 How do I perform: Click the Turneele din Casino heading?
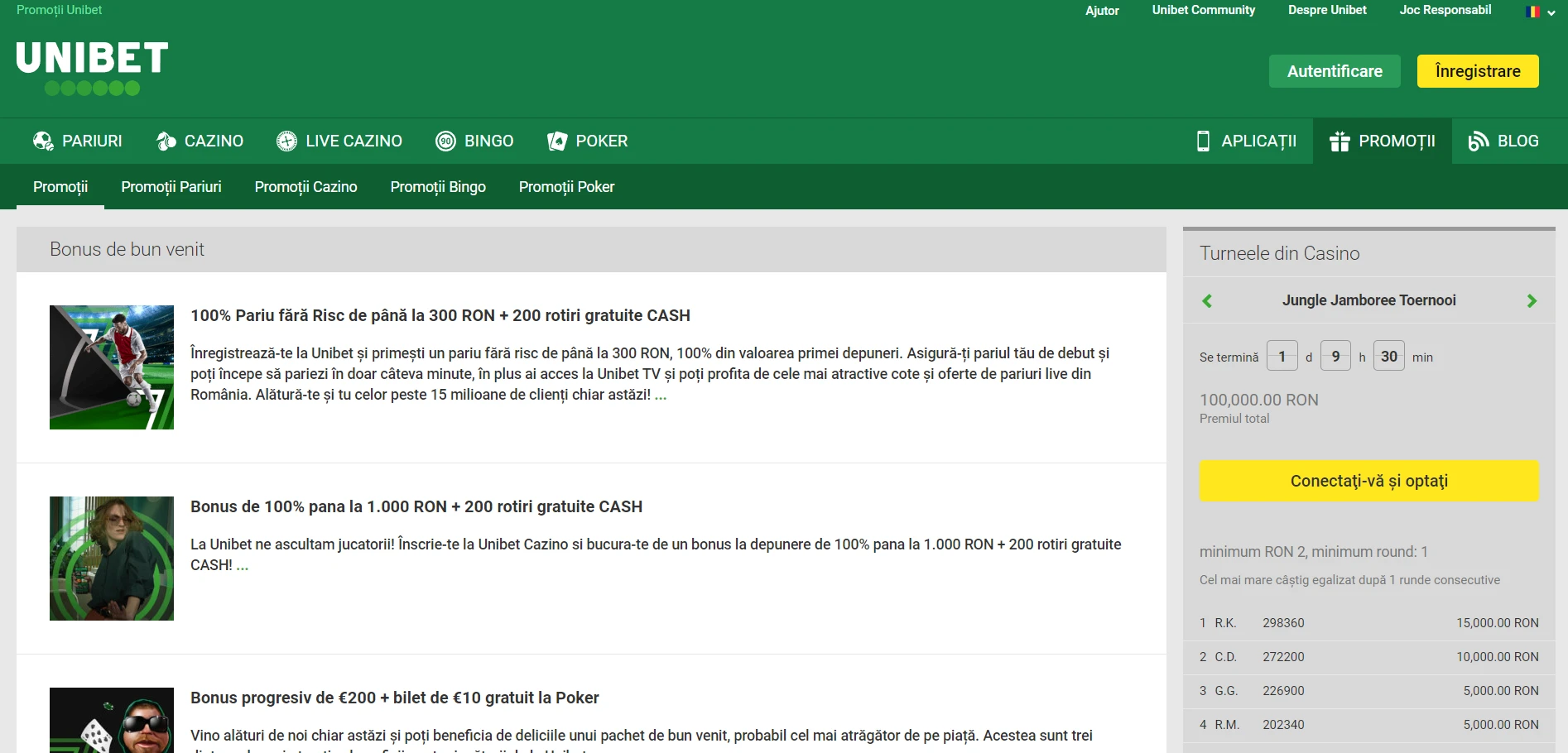tap(1280, 253)
